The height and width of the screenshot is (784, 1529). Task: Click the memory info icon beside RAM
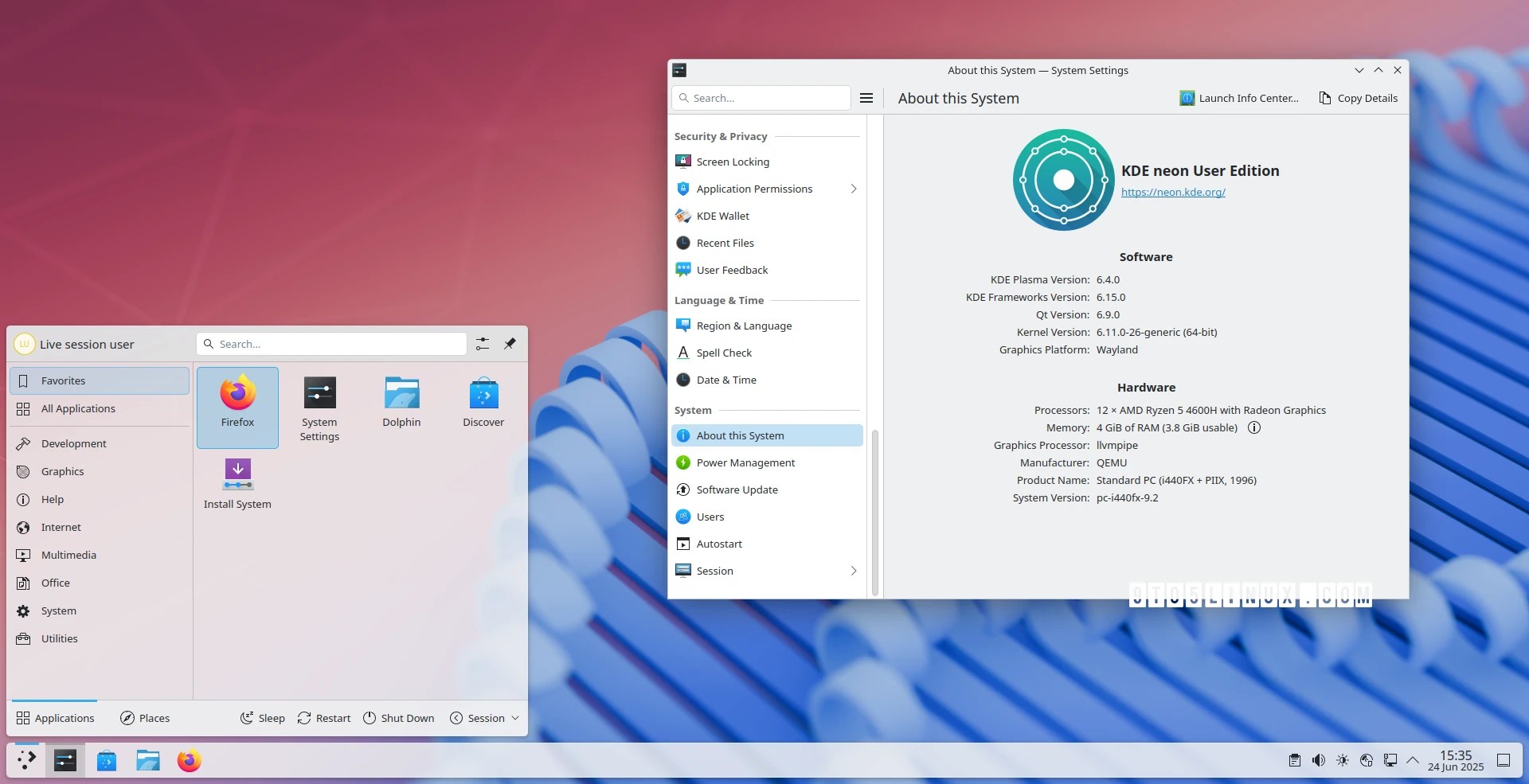[1254, 427]
